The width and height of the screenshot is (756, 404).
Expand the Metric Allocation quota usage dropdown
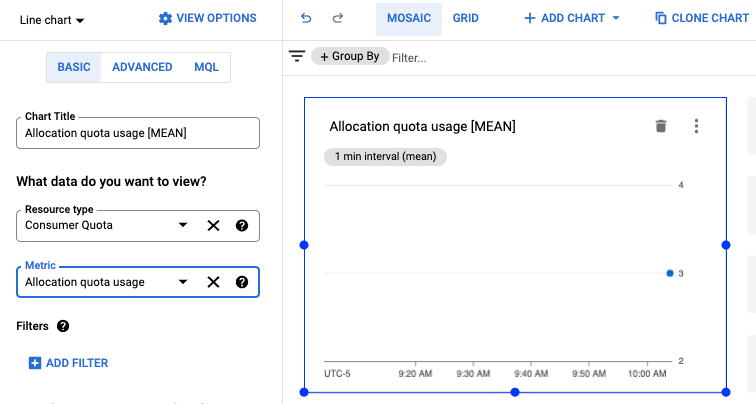[x=182, y=282]
